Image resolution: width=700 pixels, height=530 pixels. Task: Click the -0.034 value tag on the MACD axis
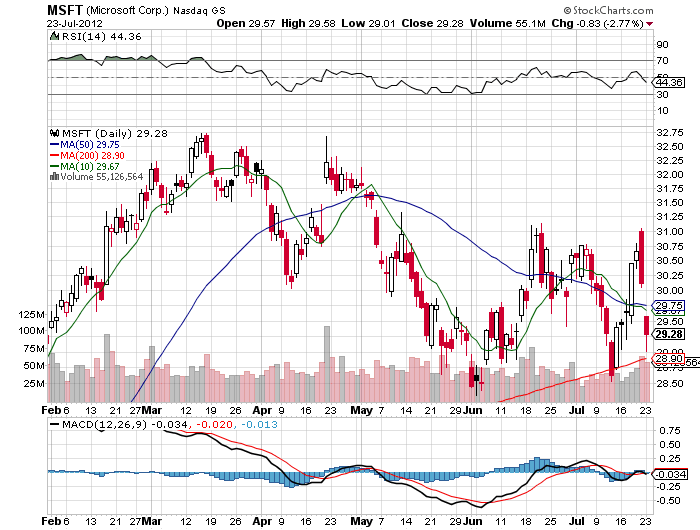(671, 474)
